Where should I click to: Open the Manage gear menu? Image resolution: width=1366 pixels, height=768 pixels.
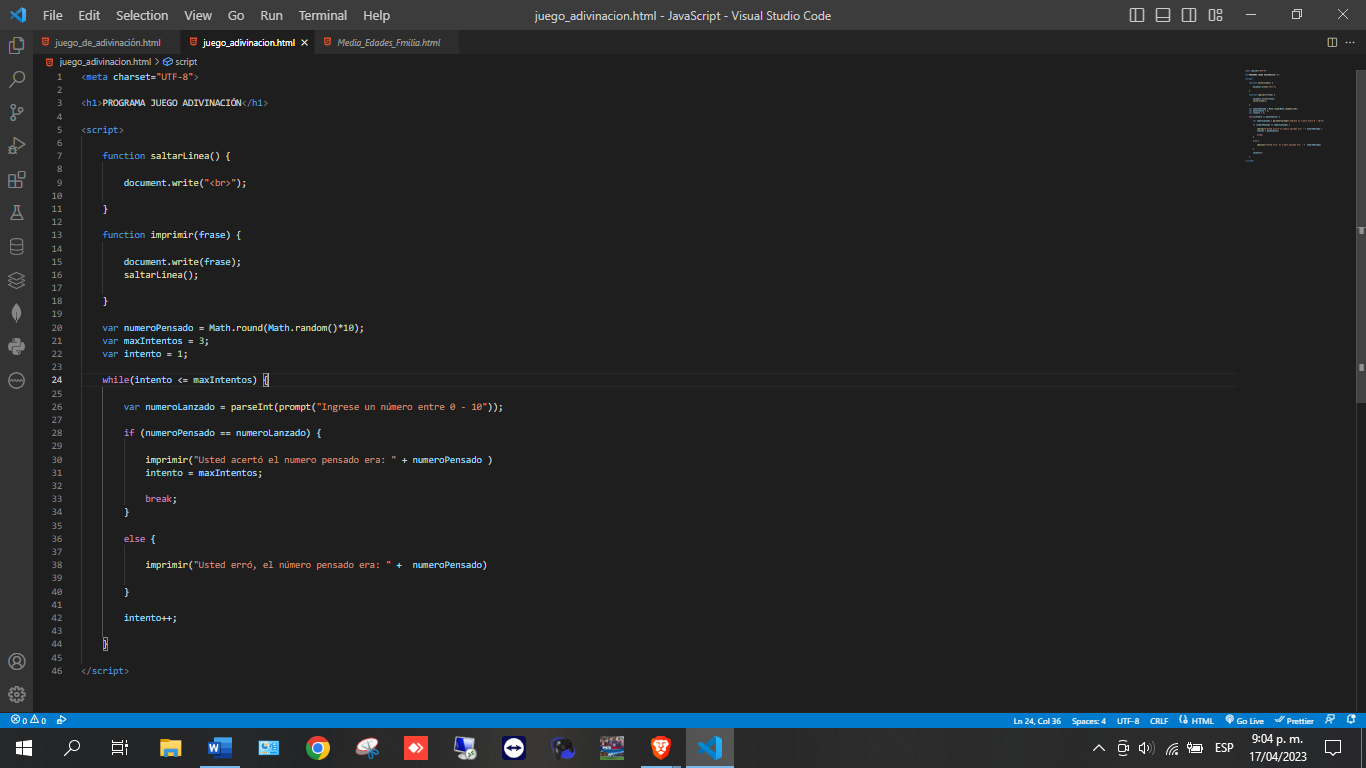16,694
